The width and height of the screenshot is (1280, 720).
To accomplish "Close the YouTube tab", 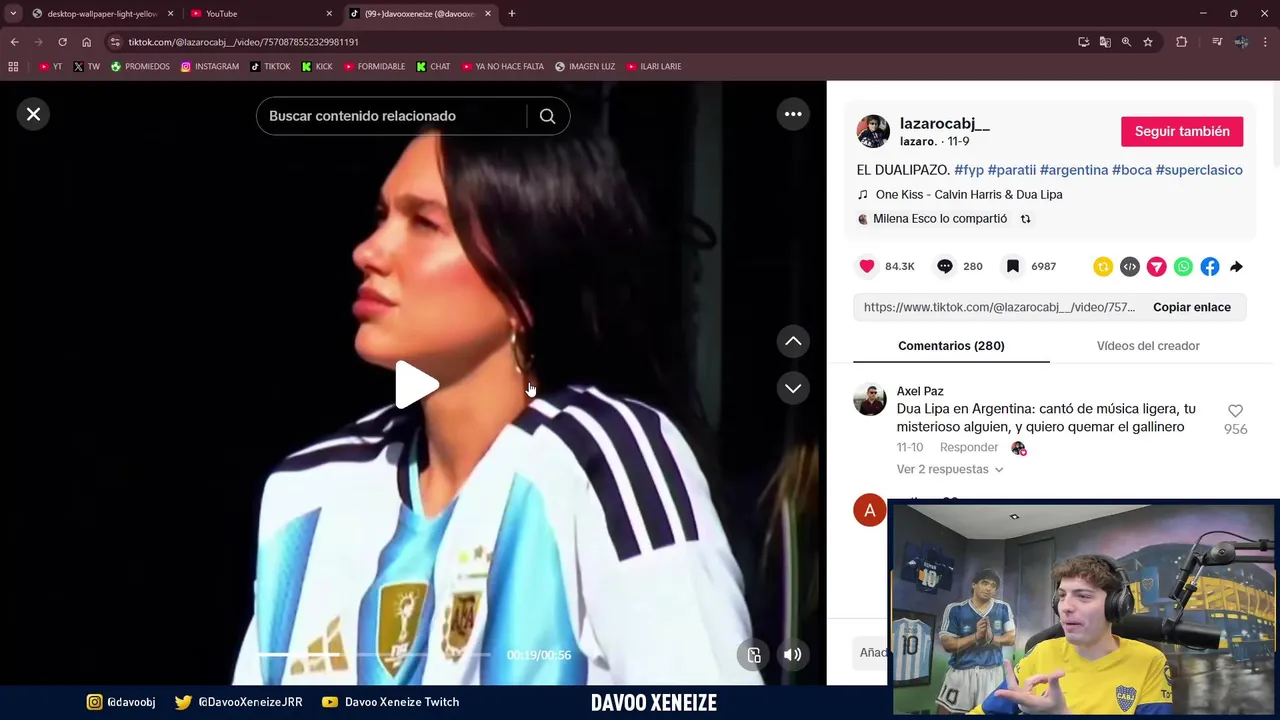I will click(329, 14).
